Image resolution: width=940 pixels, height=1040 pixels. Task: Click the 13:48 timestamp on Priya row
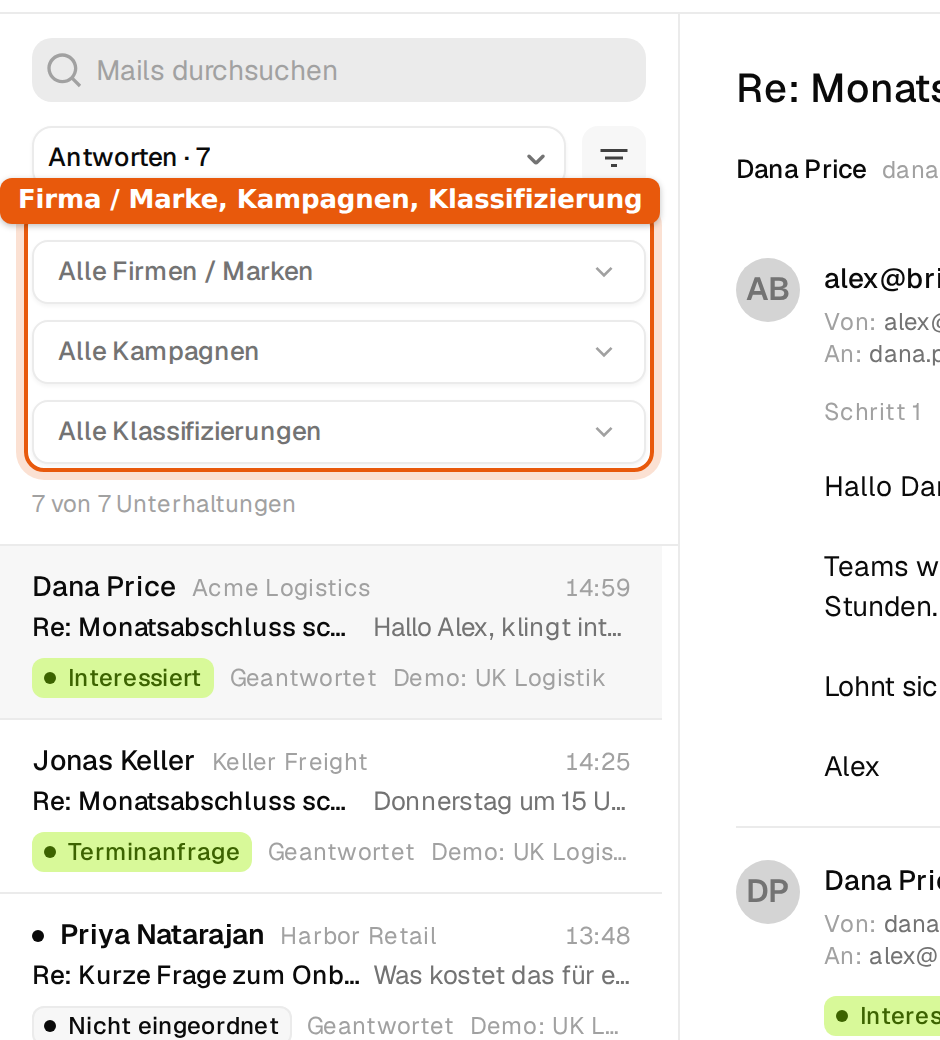(598, 936)
